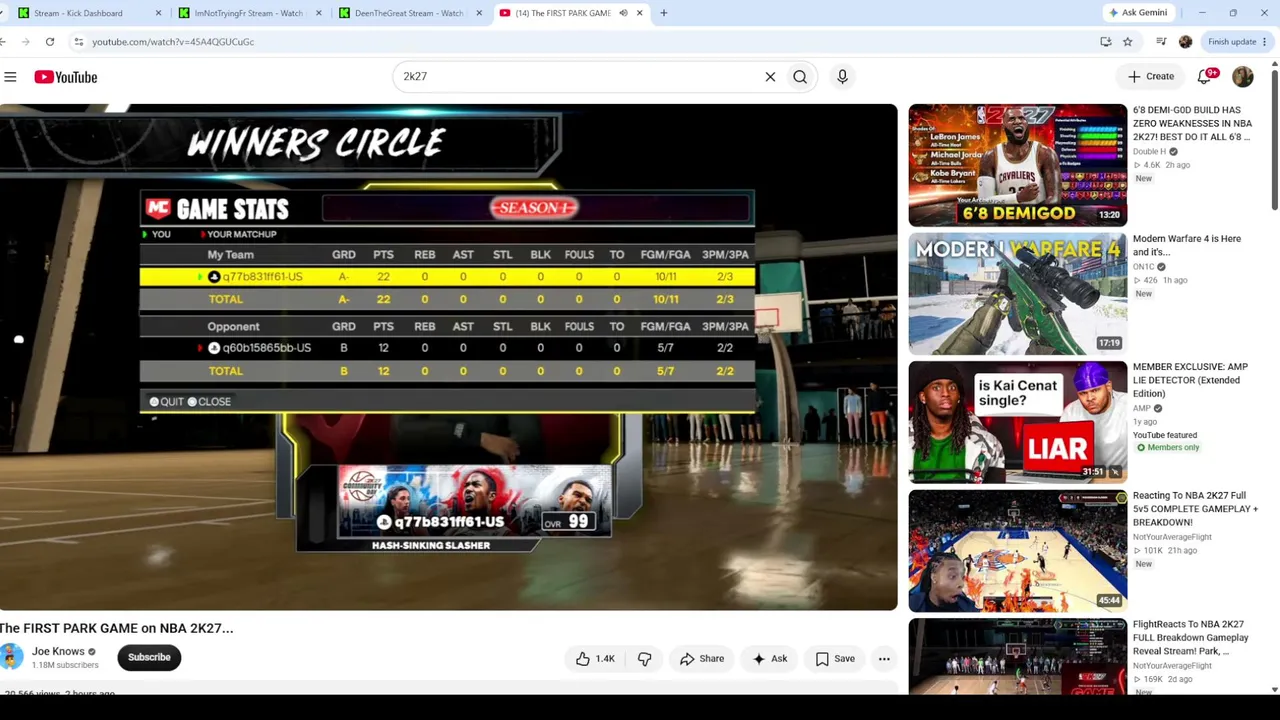Click the scrollbar down arrow
Screen dimensions: 1280x720
(x=1274, y=689)
